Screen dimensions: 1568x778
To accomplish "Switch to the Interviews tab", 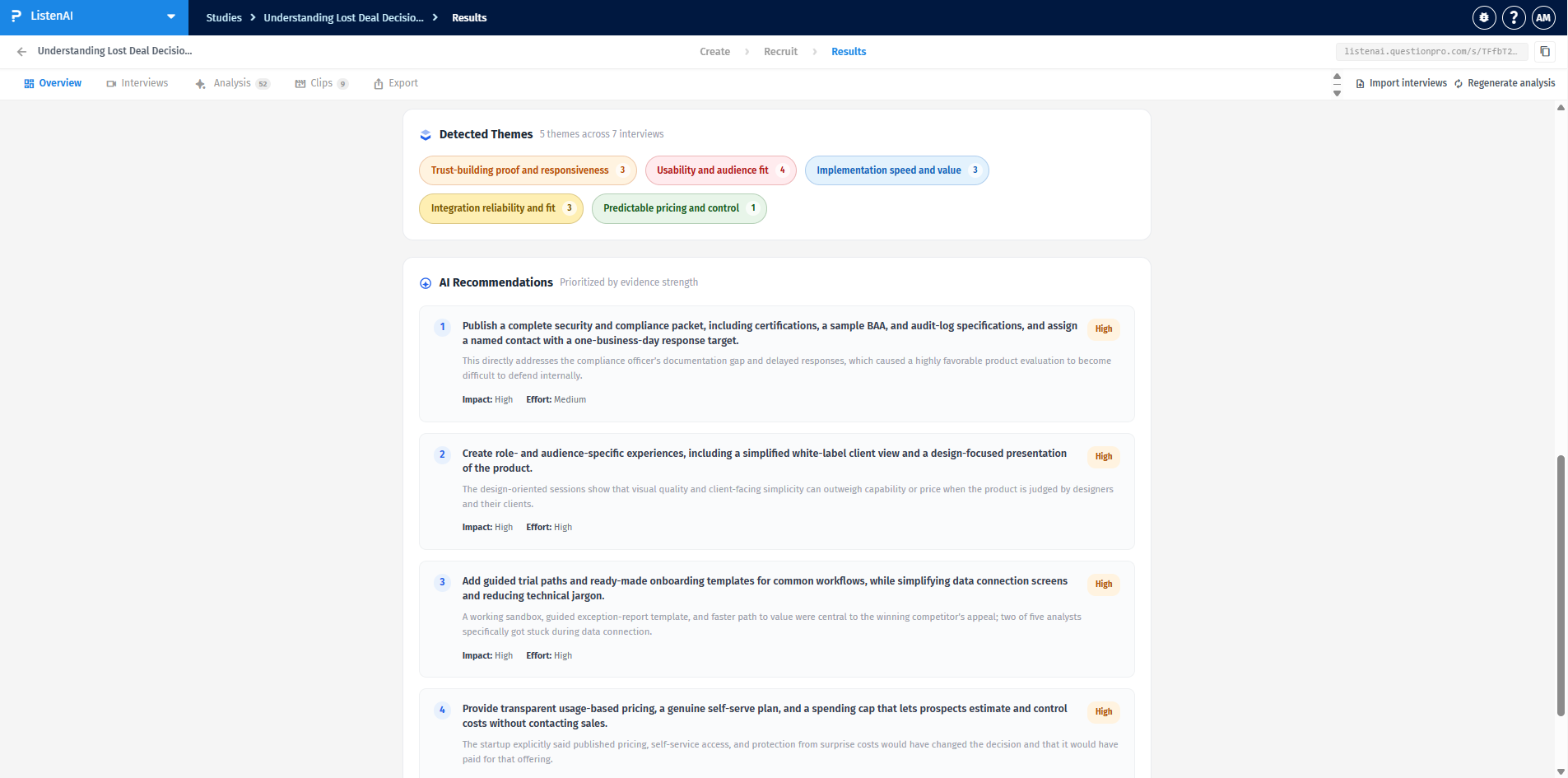I will coord(137,83).
